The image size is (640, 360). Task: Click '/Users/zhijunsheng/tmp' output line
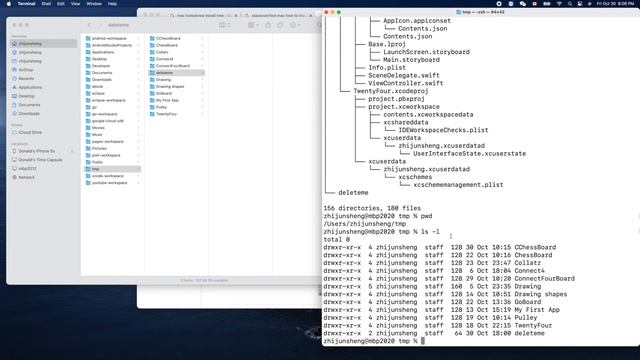coord(365,224)
